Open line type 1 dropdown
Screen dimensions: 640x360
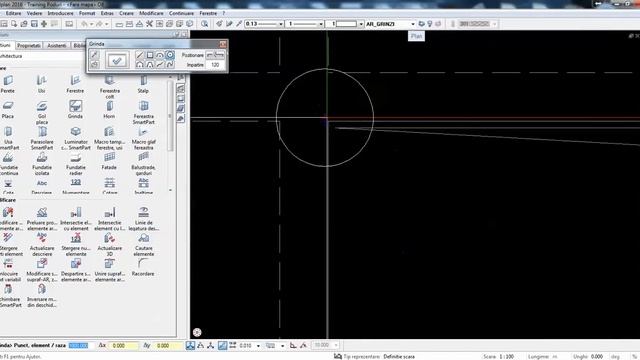point(320,24)
